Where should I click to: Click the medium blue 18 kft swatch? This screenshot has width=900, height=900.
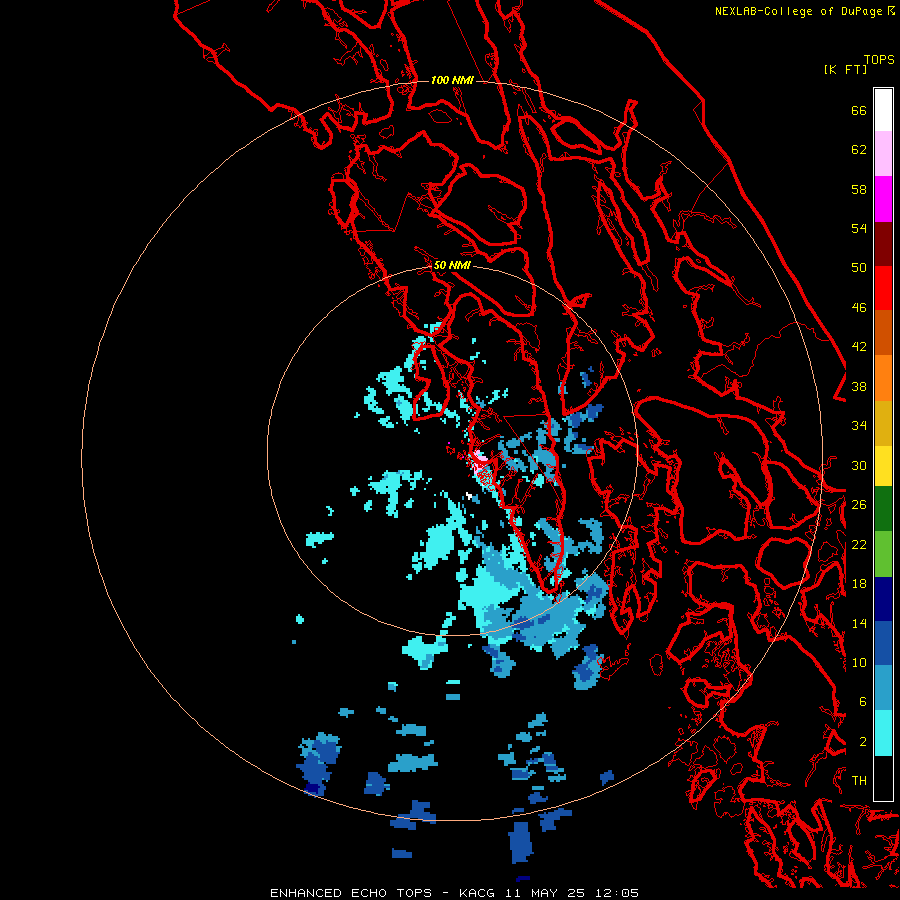pos(883,643)
